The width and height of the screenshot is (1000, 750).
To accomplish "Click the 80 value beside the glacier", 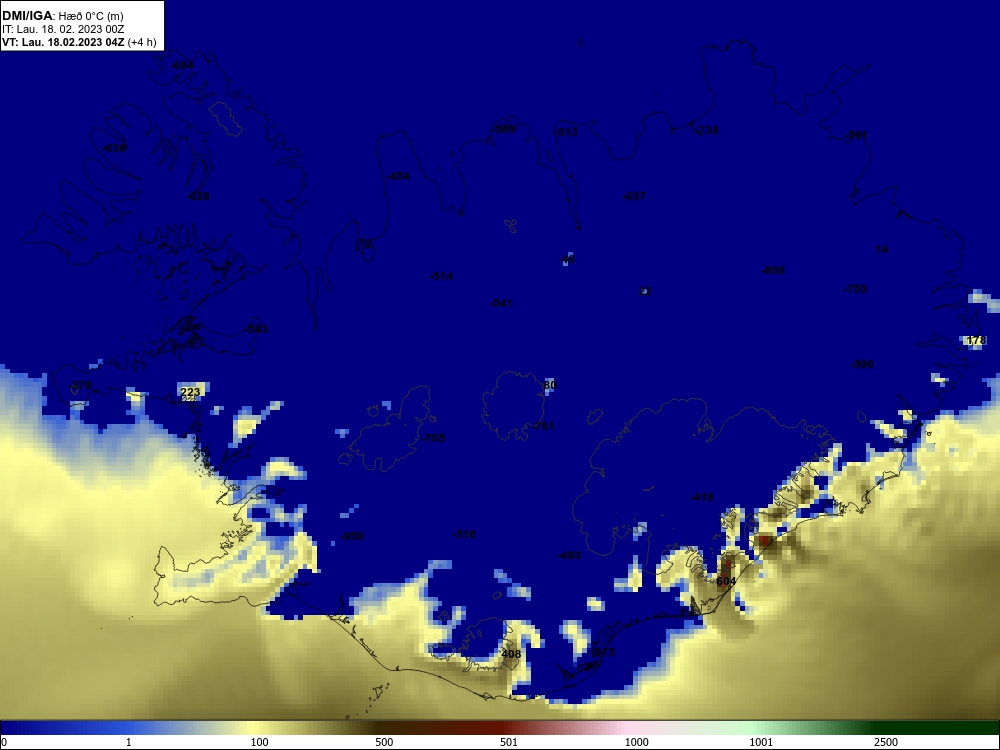I will point(550,385).
